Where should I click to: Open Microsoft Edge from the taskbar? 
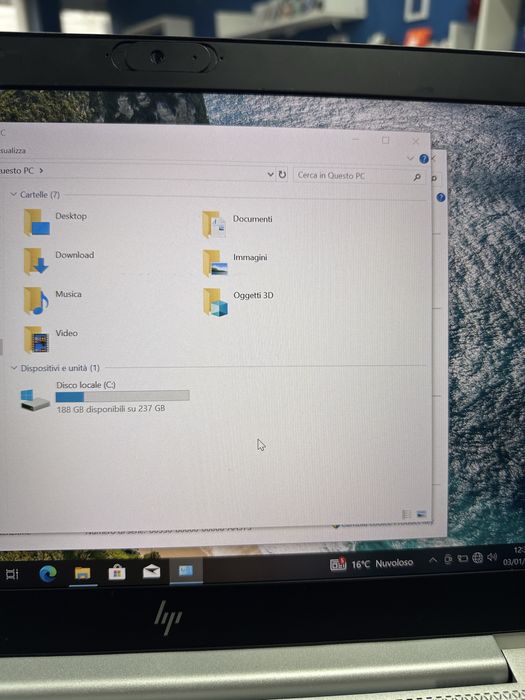48,573
